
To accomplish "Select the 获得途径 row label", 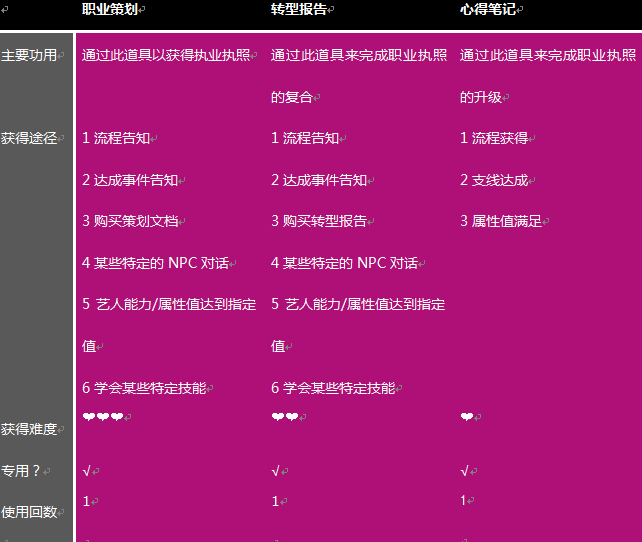I will pos(29,138).
